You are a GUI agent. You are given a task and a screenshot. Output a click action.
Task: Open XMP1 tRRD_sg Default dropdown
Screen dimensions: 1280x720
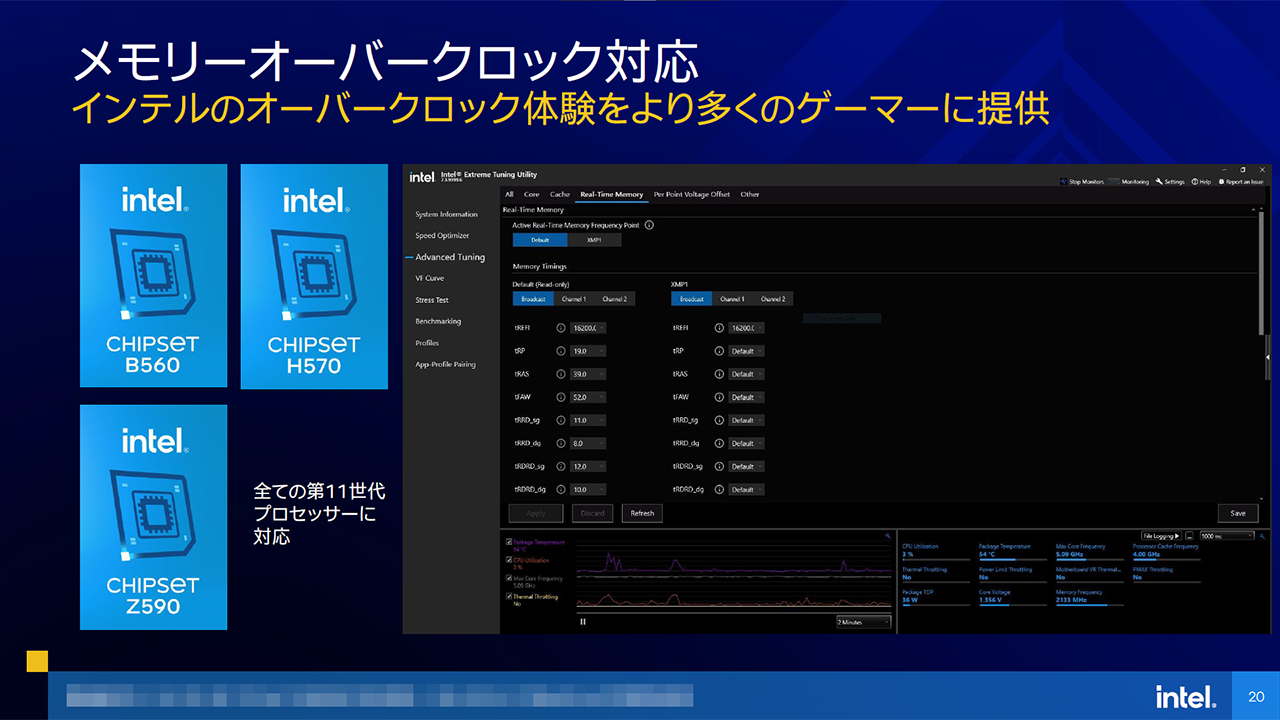(746, 420)
